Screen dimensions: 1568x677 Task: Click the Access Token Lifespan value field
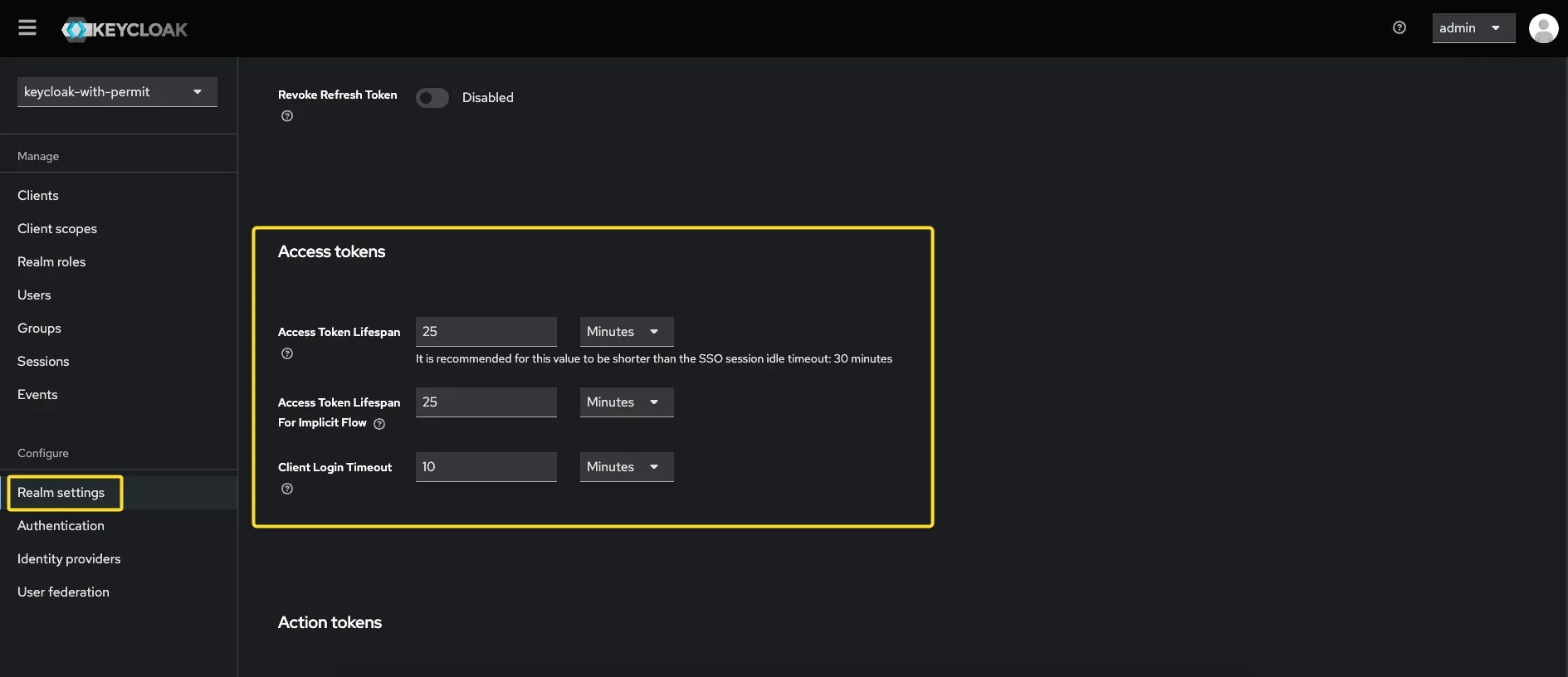pyautogui.click(x=486, y=332)
